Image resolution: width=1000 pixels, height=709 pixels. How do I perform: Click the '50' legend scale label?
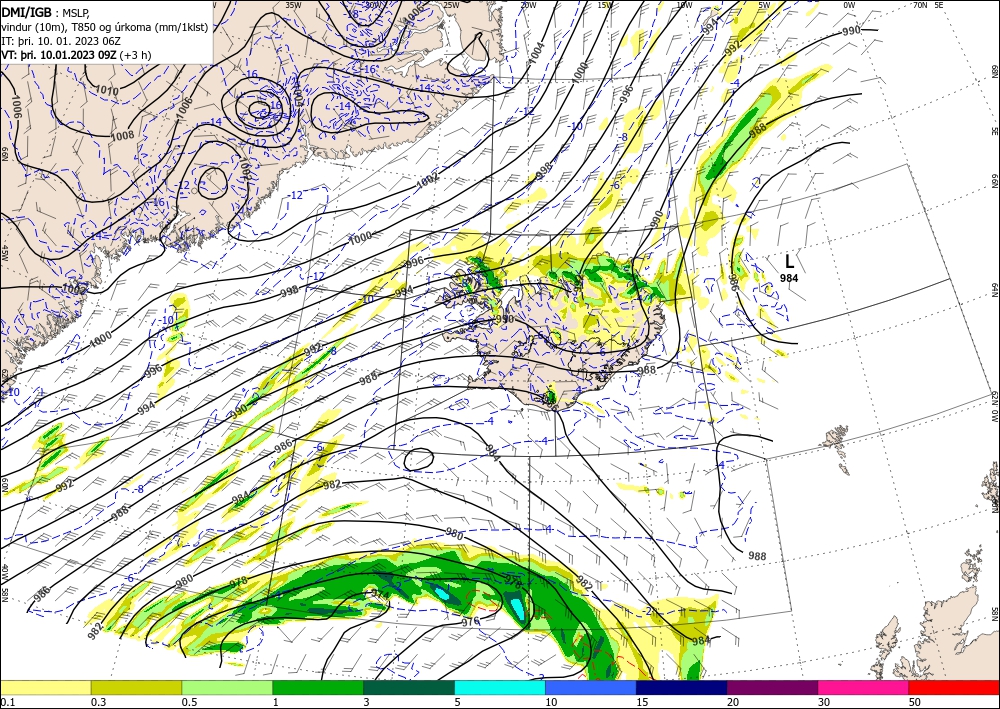915,702
